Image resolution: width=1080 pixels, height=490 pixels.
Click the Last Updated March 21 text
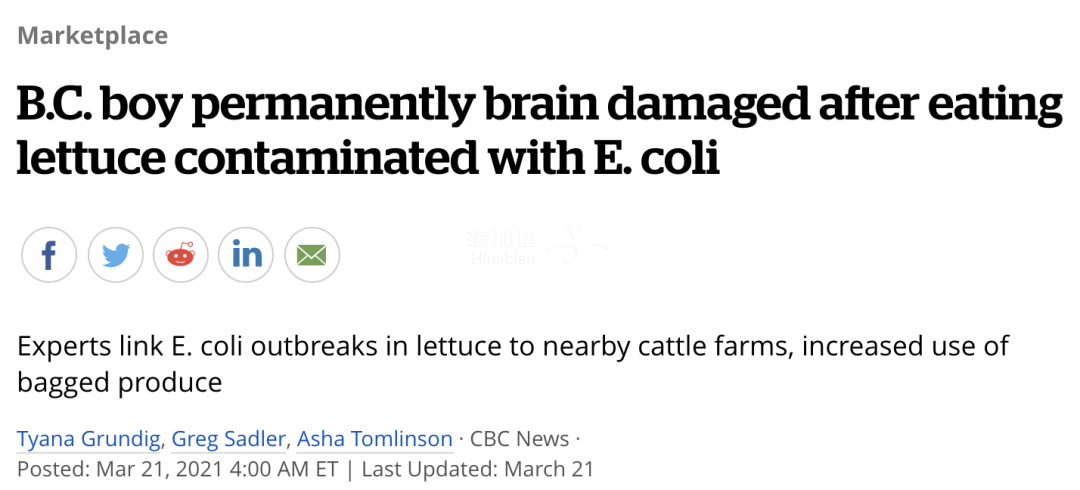pos(477,469)
